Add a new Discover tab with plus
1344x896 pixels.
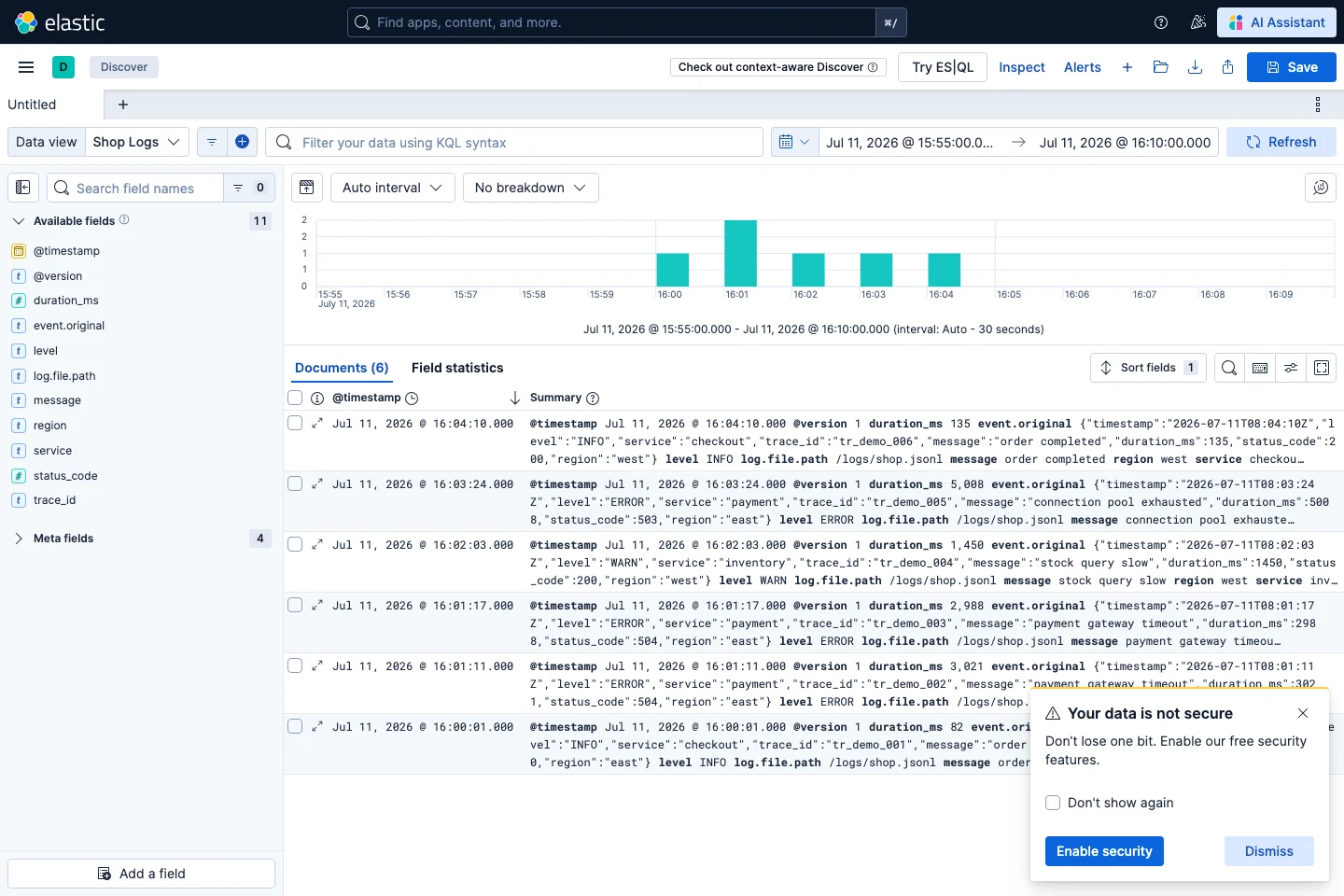tap(123, 105)
